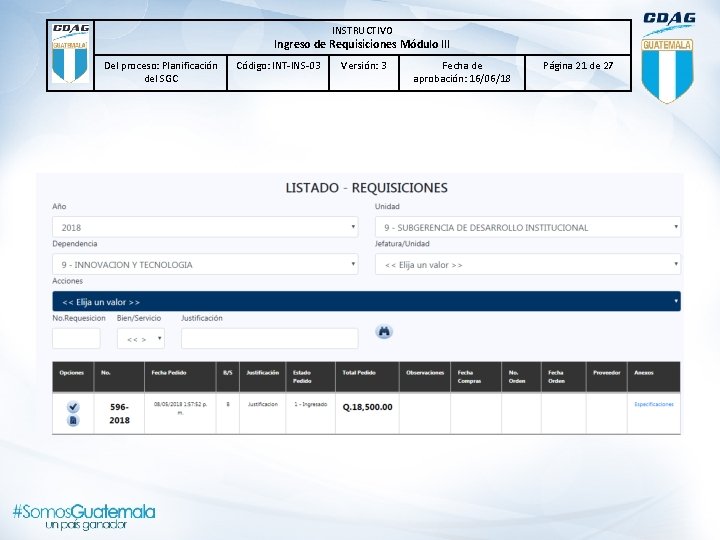Open the Unidad dropdown
Screen dimensions: 720x540
(x=528, y=227)
